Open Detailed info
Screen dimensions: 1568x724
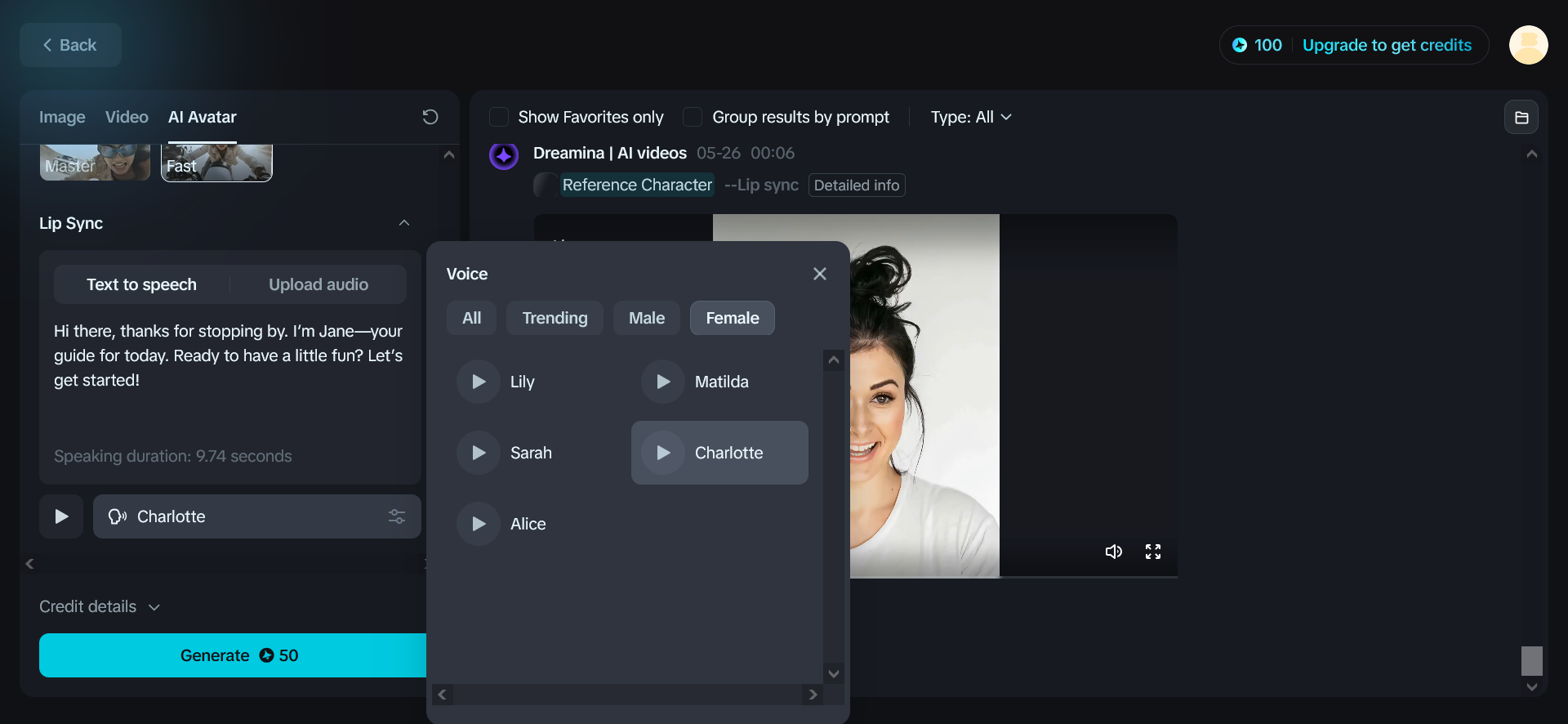tap(857, 185)
